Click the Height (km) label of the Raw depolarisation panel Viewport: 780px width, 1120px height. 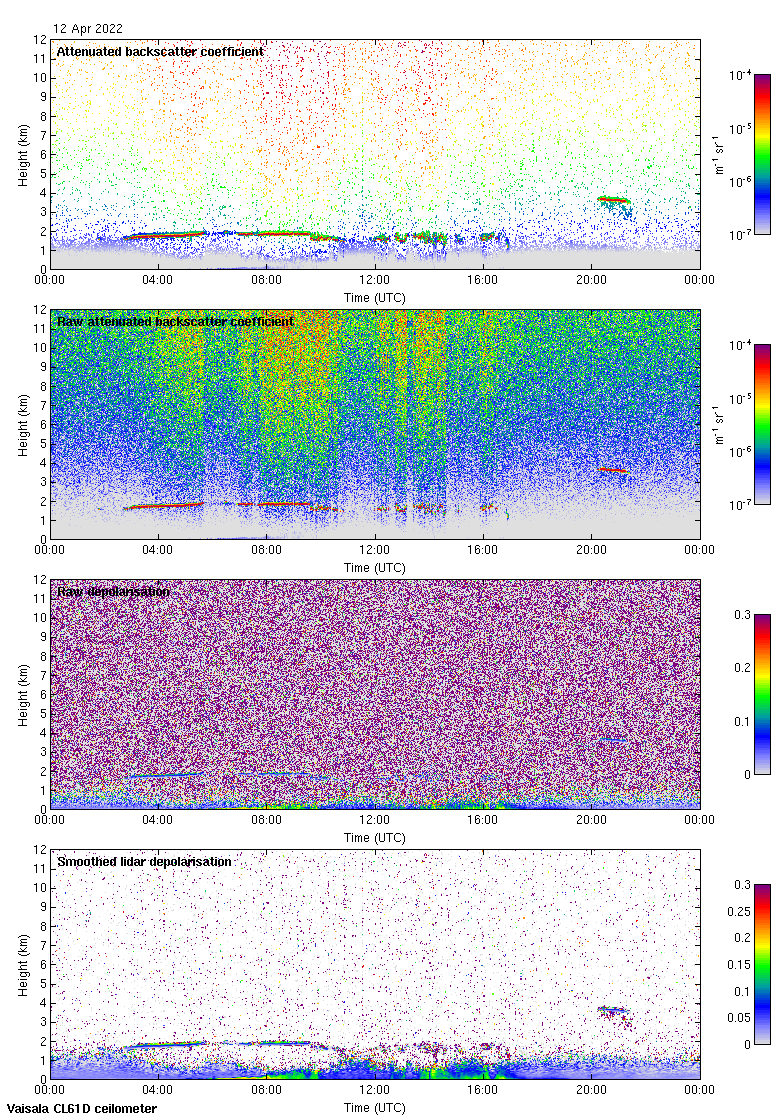[x=23, y=694]
